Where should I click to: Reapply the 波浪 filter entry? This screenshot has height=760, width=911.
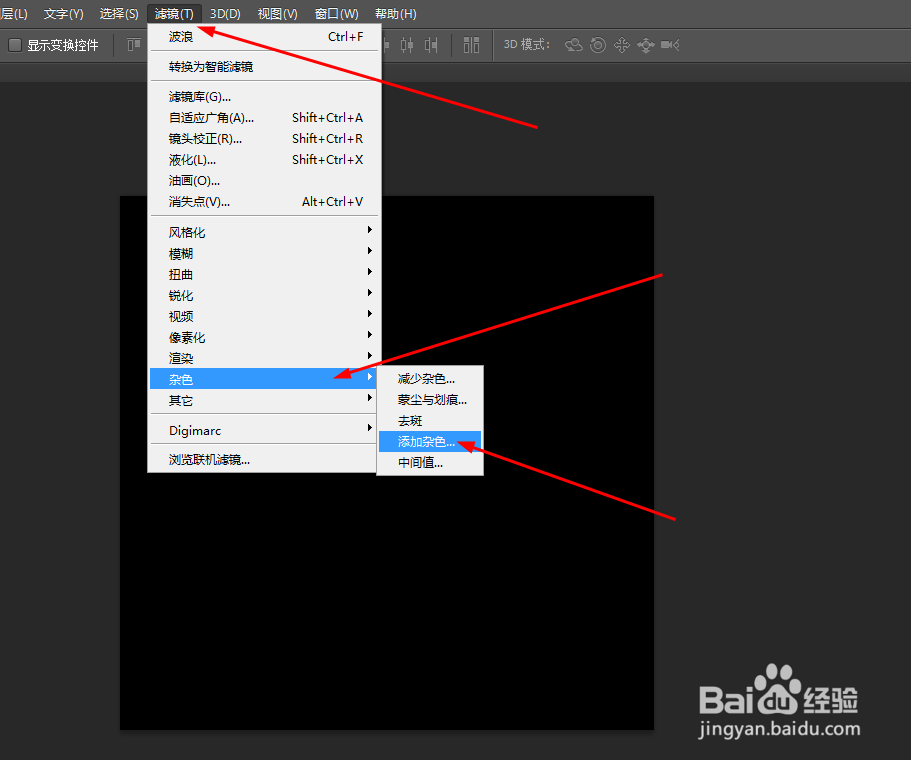click(265, 37)
